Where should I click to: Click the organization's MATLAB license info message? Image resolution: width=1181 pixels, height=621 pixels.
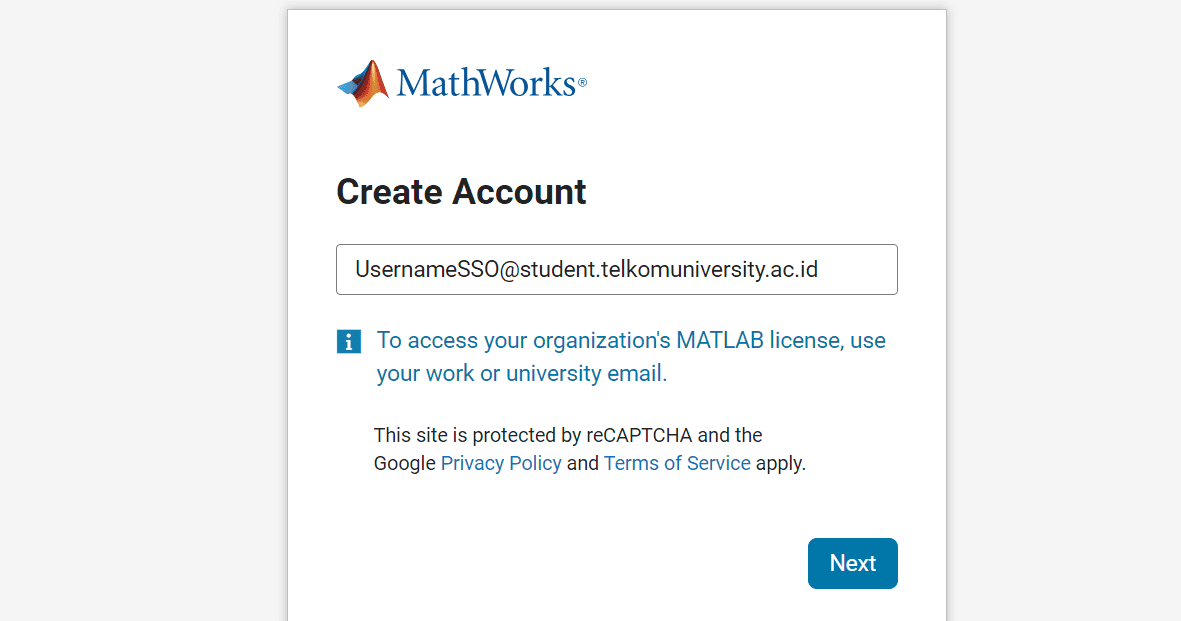point(631,356)
